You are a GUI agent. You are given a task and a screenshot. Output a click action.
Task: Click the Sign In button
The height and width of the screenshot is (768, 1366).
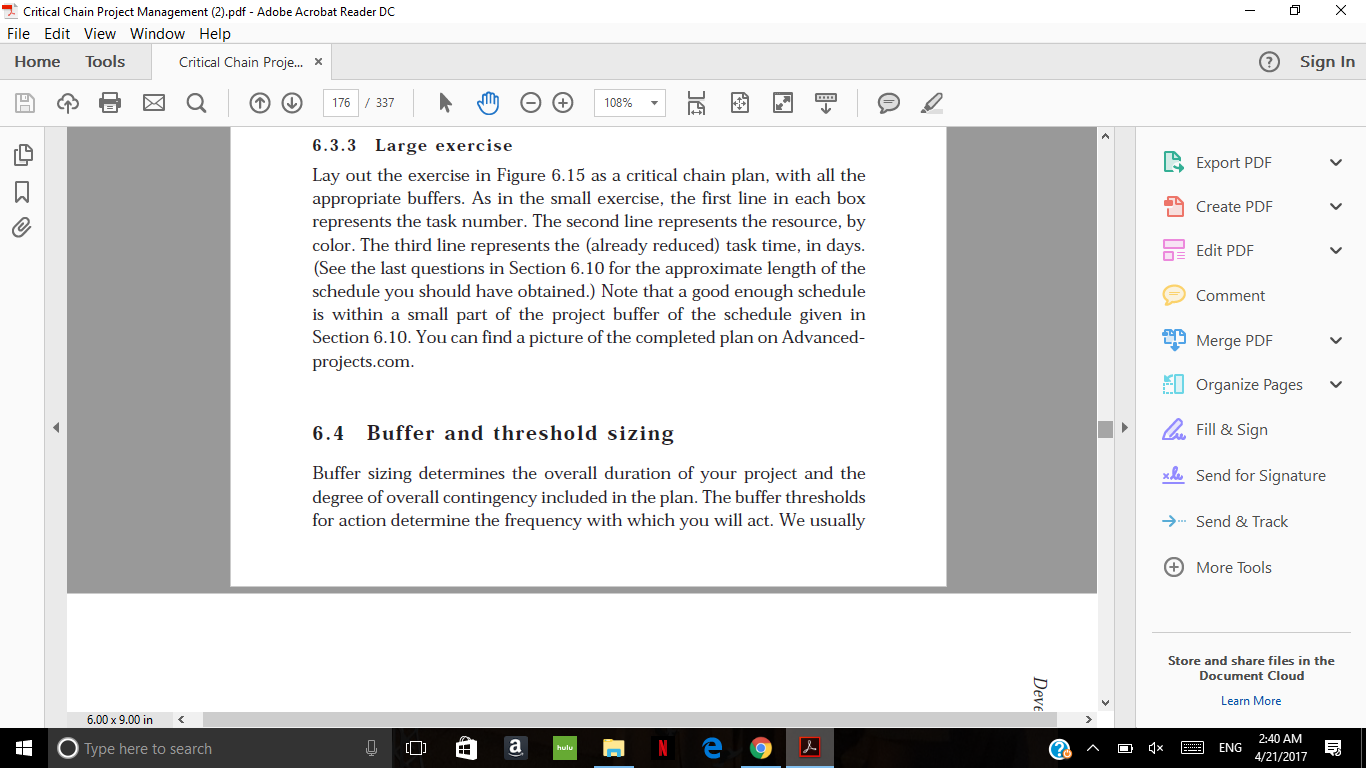point(1327,62)
